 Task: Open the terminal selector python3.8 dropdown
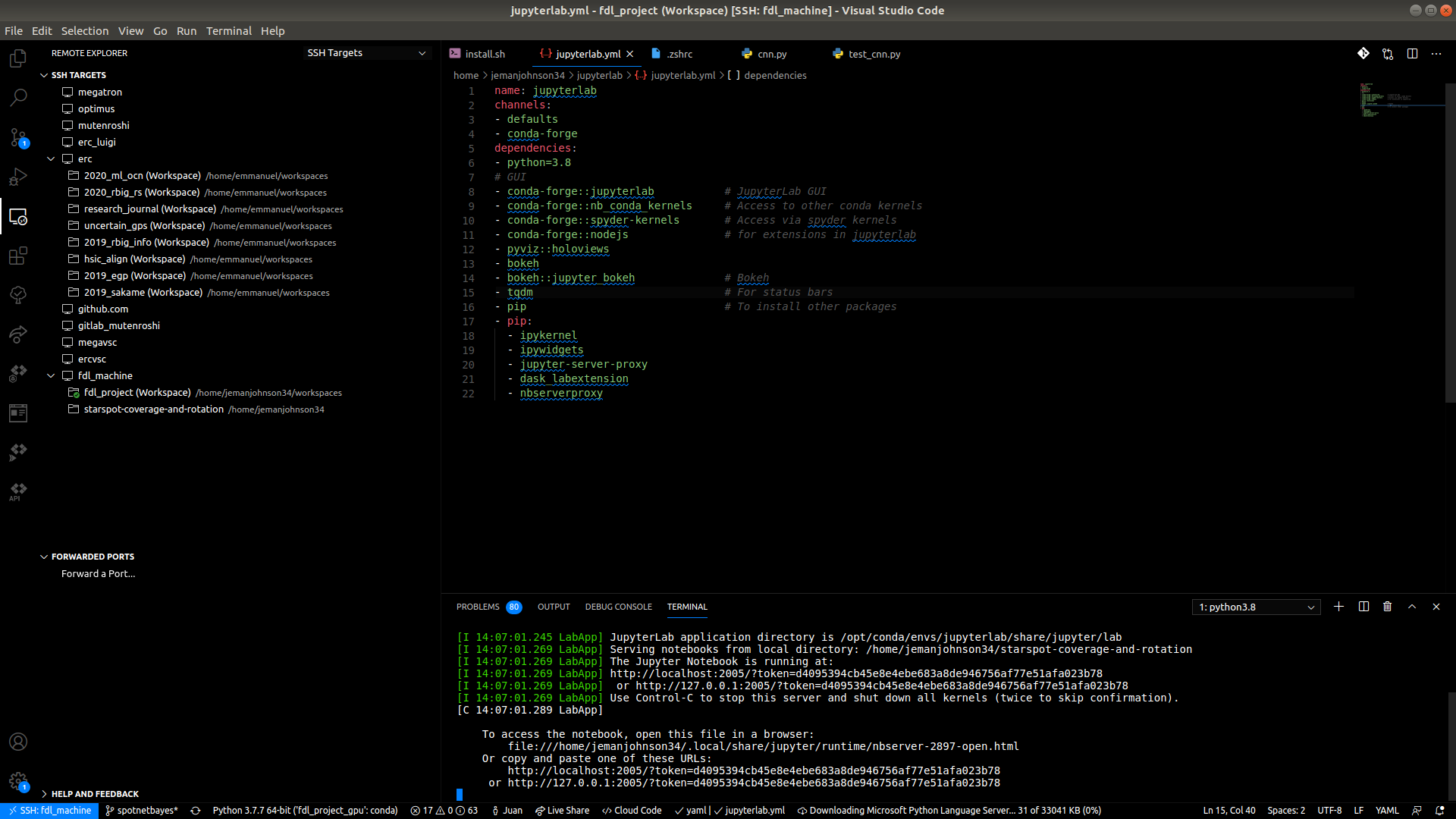coord(1257,607)
